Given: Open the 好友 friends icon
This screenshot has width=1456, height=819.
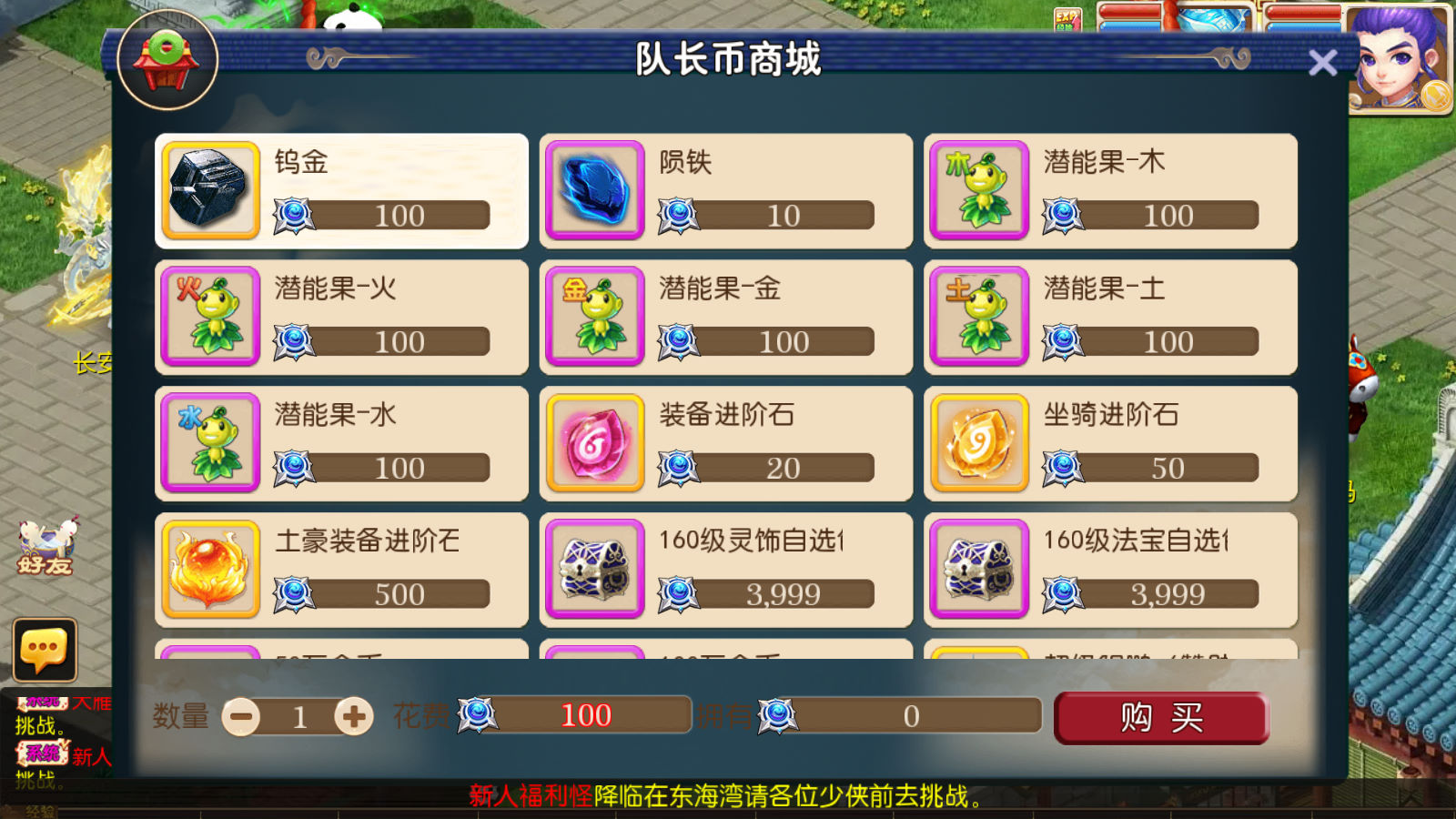Looking at the screenshot, I should 47,546.
